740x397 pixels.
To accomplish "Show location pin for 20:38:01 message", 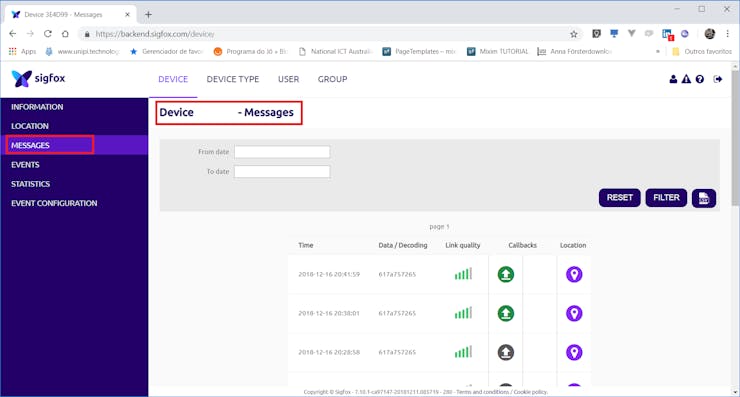I will point(574,313).
